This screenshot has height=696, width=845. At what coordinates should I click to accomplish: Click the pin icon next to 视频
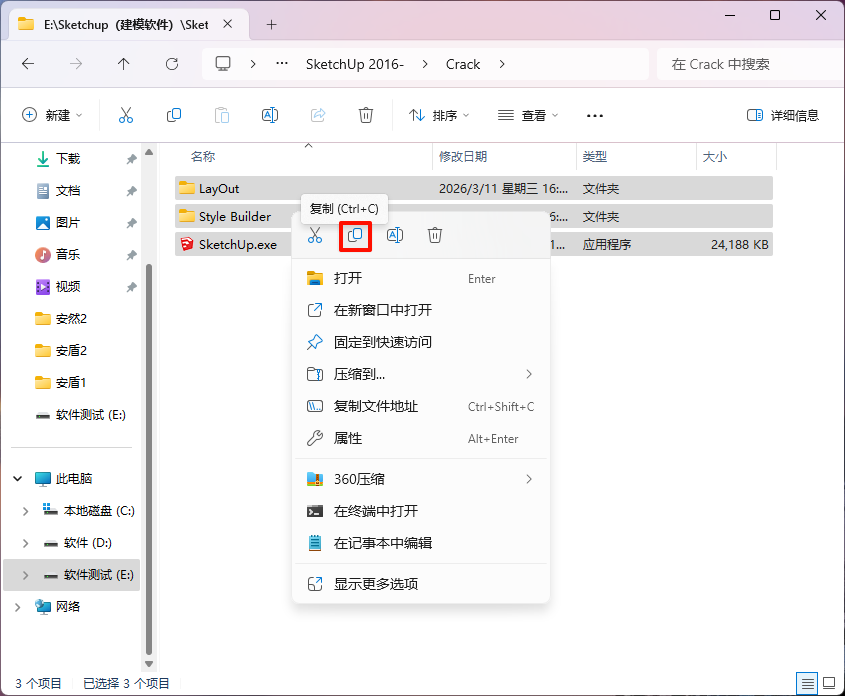(x=131, y=287)
